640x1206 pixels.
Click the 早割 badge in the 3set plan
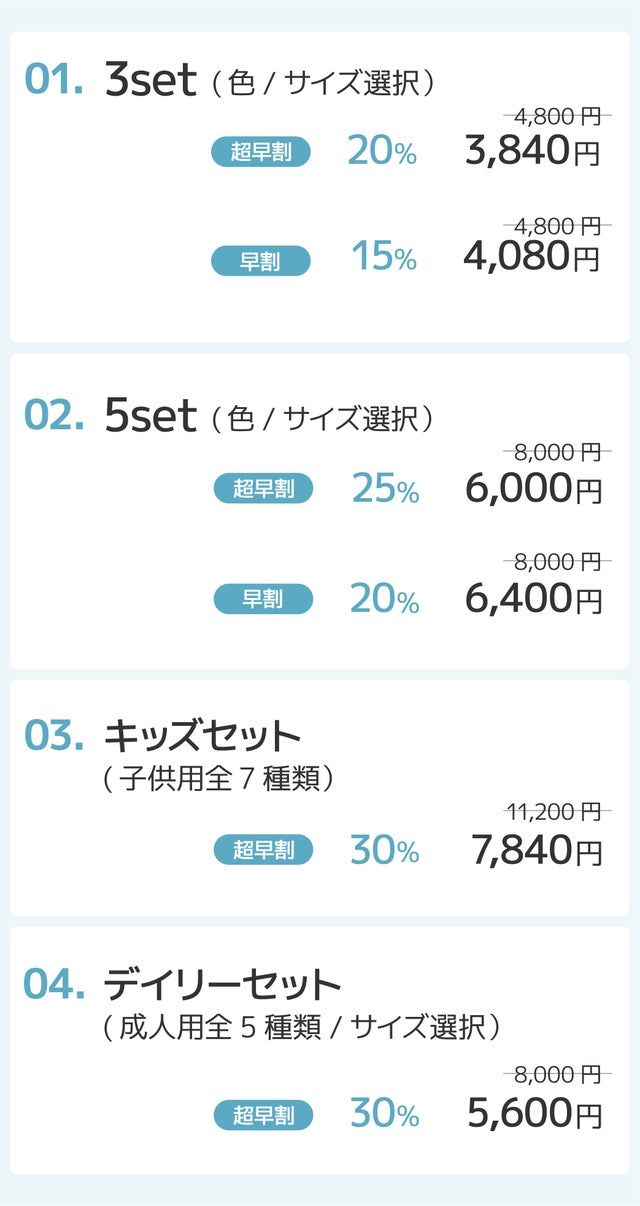coord(261,262)
